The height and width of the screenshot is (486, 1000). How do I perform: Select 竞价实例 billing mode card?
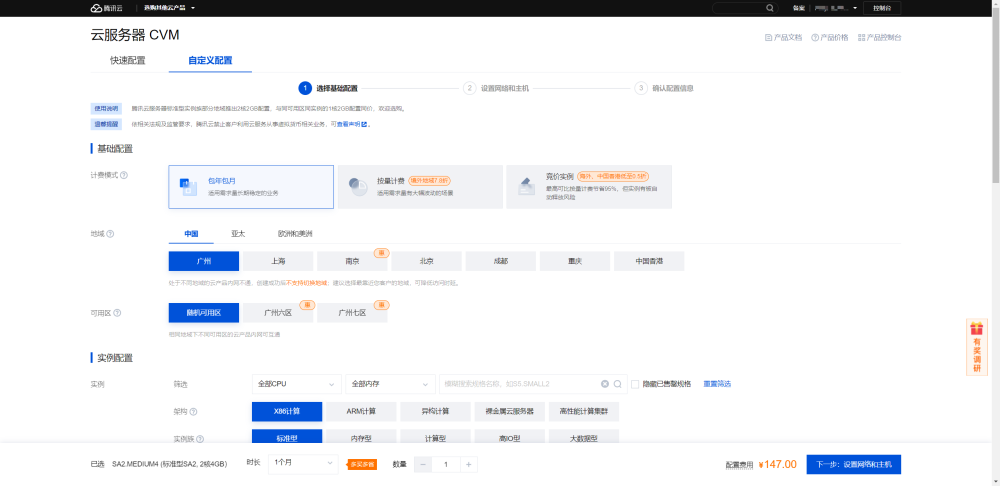click(589, 187)
